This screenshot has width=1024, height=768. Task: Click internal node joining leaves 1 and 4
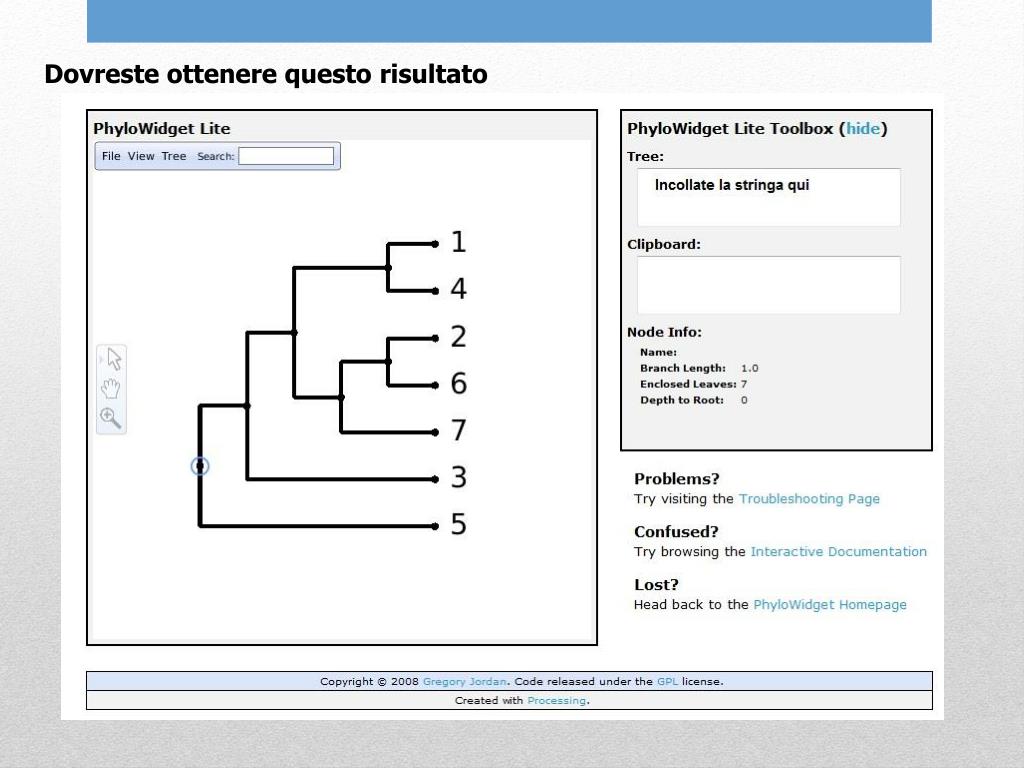(389, 268)
